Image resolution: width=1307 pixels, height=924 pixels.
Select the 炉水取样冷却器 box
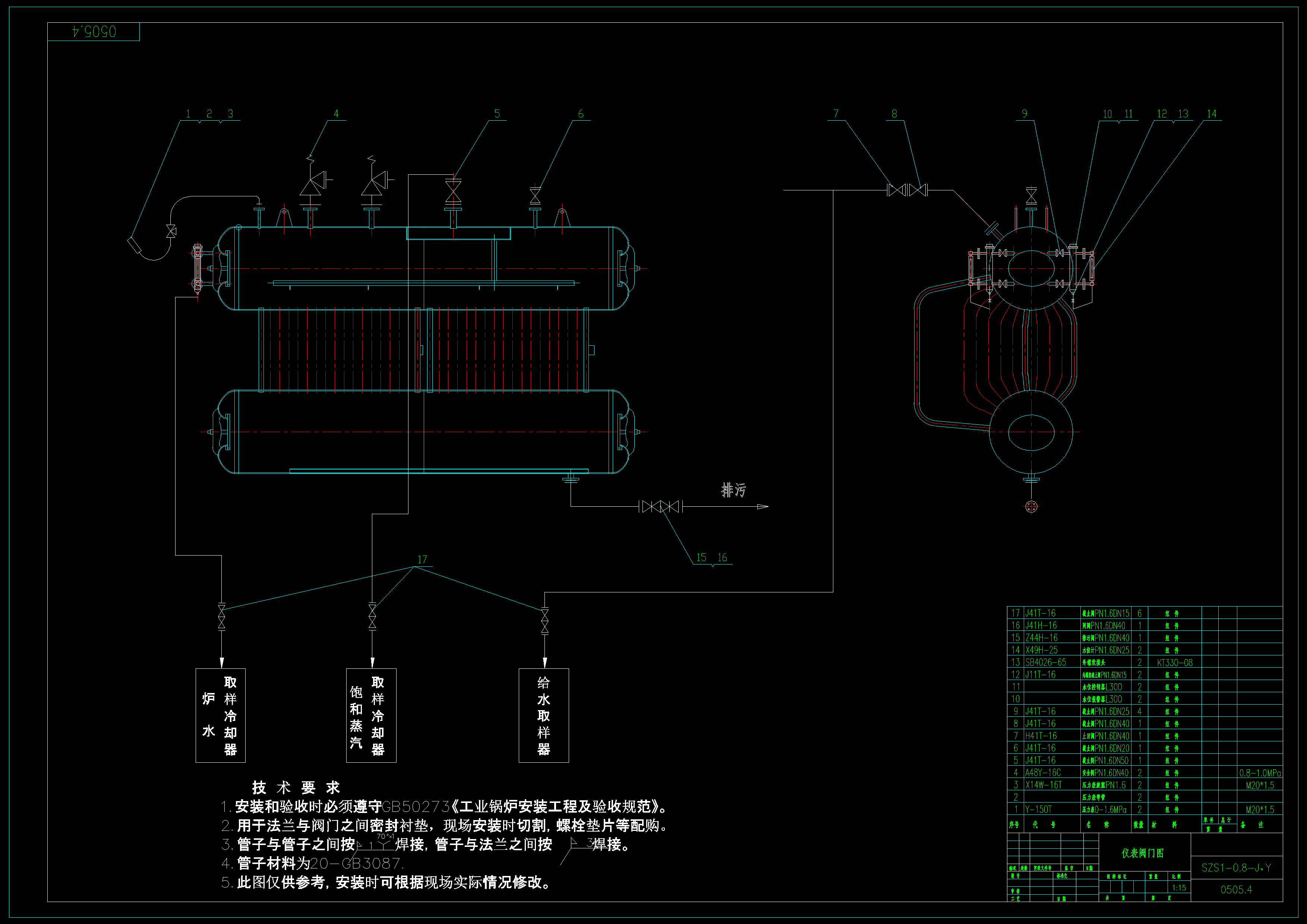pos(221,715)
